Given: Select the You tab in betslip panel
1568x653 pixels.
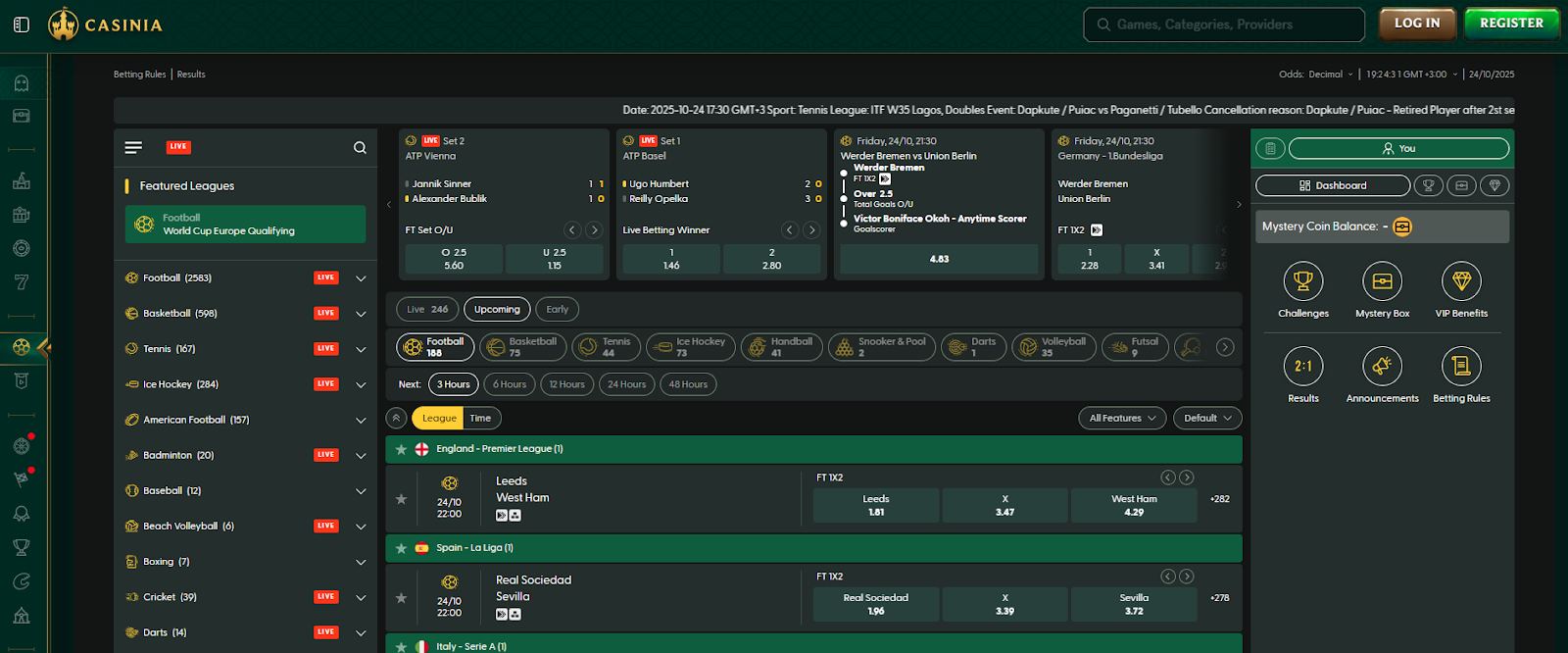Looking at the screenshot, I should point(1398,148).
